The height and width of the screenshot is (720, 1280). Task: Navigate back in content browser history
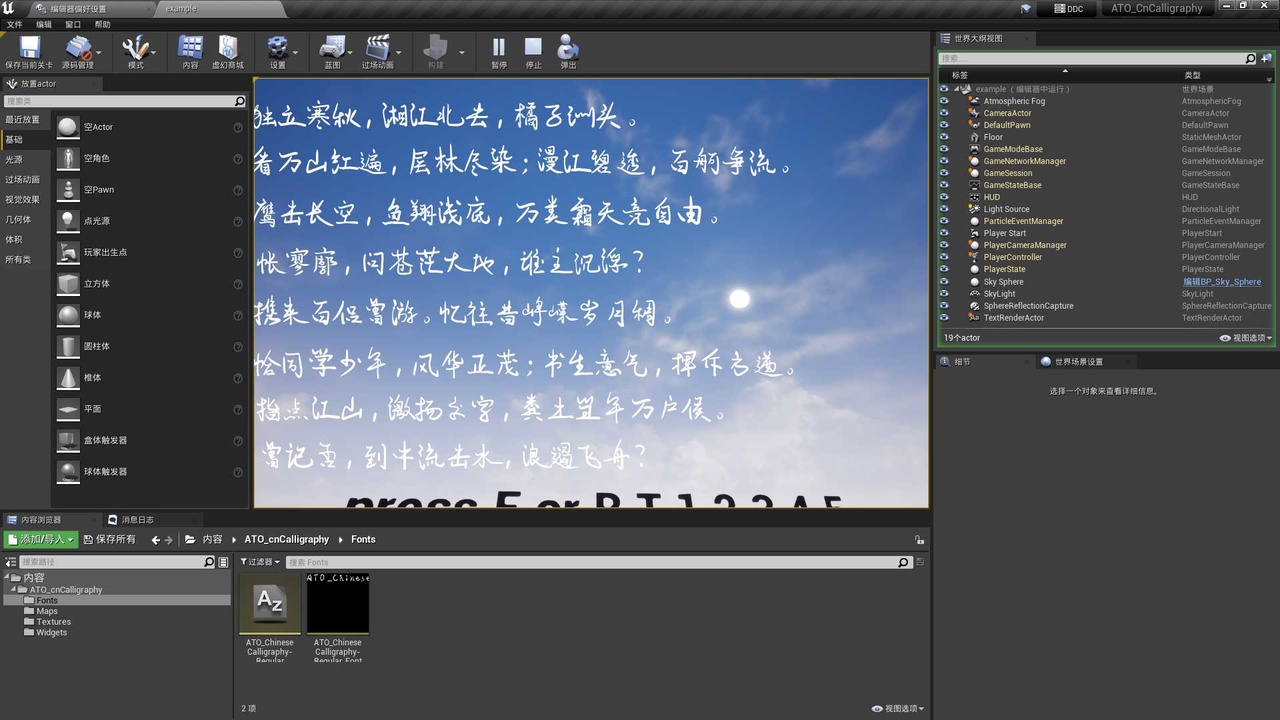tap(155, 539)
